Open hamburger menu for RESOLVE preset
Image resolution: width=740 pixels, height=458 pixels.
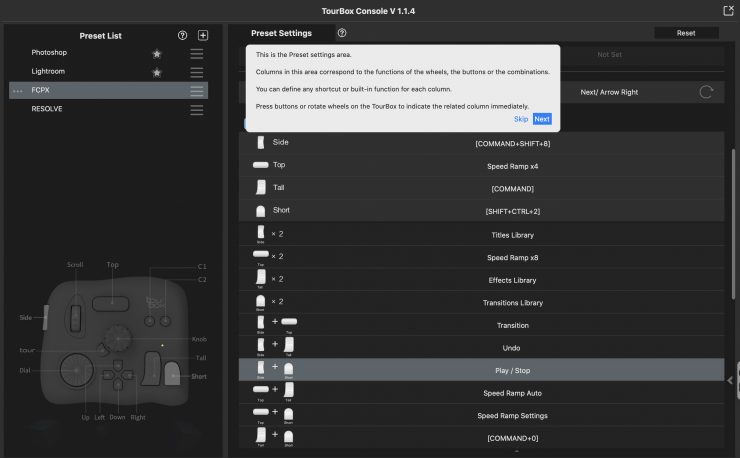pyautogui.click(x=197, y=109)
